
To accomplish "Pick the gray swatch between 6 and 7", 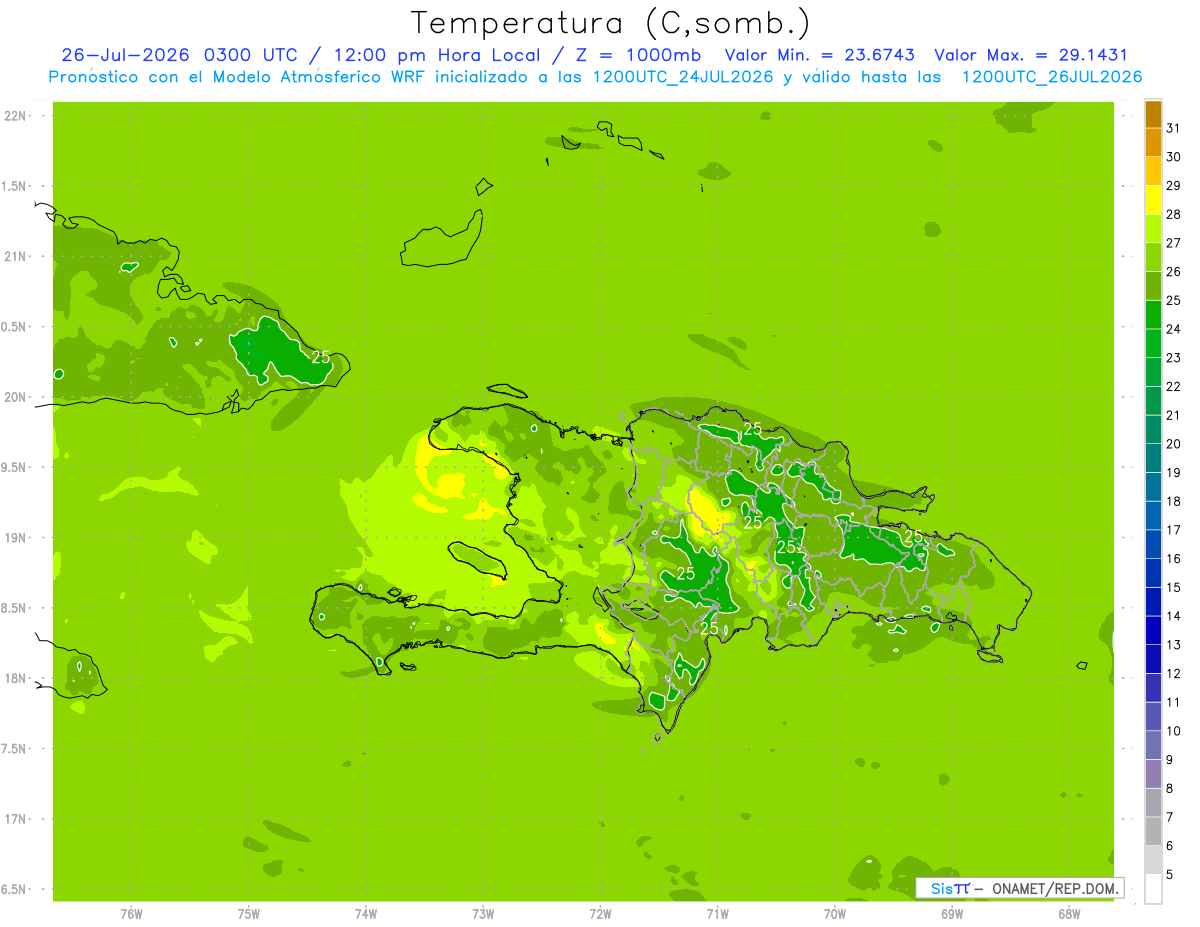I will click(x=1153, y=831).
